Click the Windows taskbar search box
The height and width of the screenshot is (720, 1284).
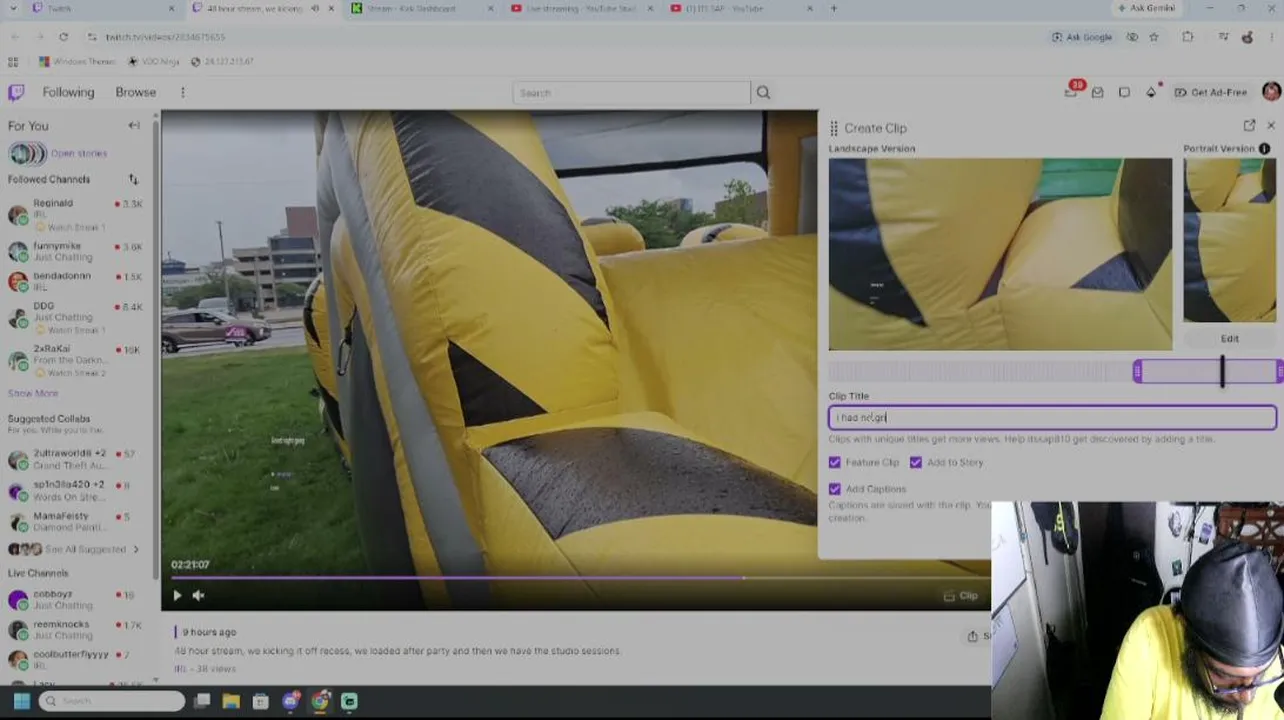click(112, 701)
